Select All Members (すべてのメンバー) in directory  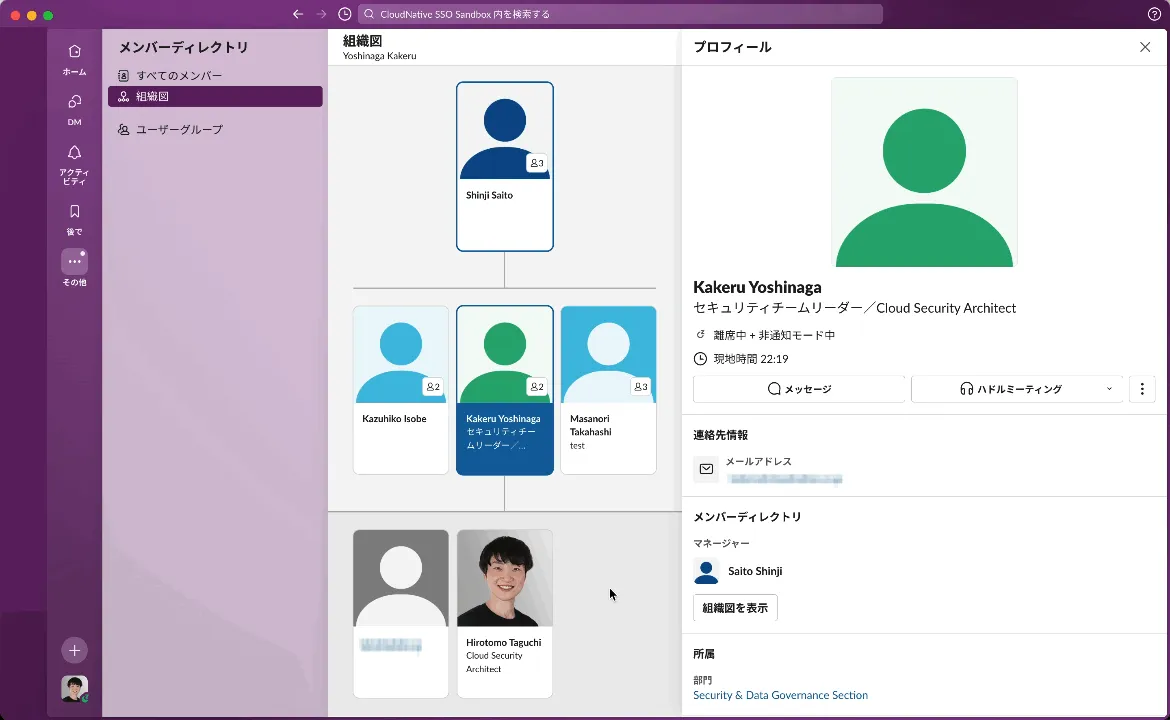[179, 76]
